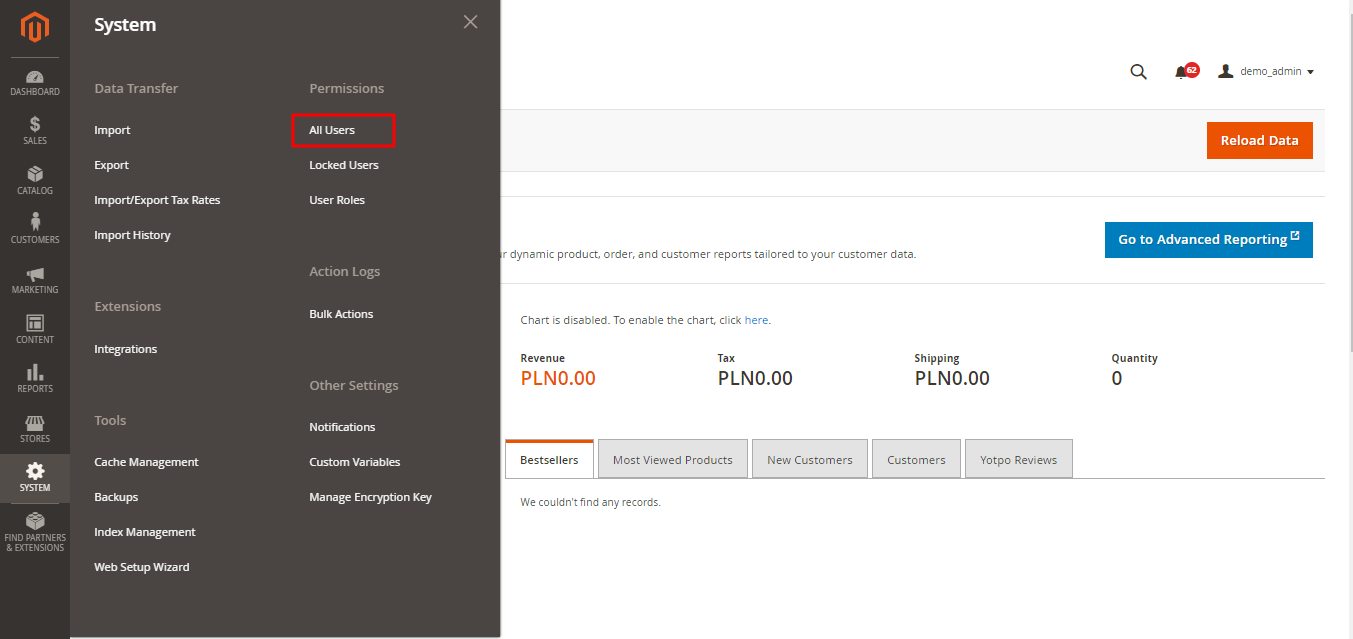Select the Content icon
The width and height of the screenshot is (1353, 639).
(x=35, y=330)
